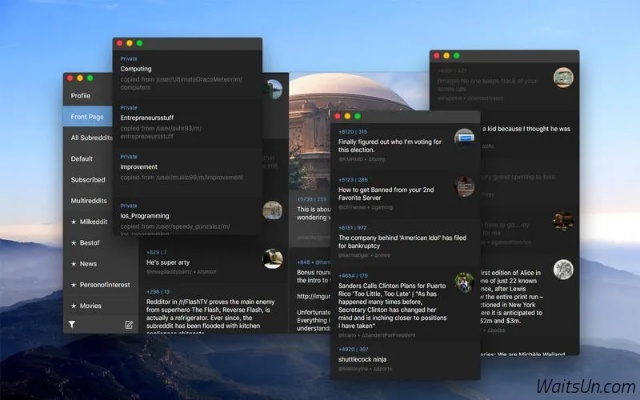The height and width of the screenshot is (400, 640).
Task: Open thumbnail of 'Finally figured out who I'm voting for' post
Action: [x=463, y=143]
